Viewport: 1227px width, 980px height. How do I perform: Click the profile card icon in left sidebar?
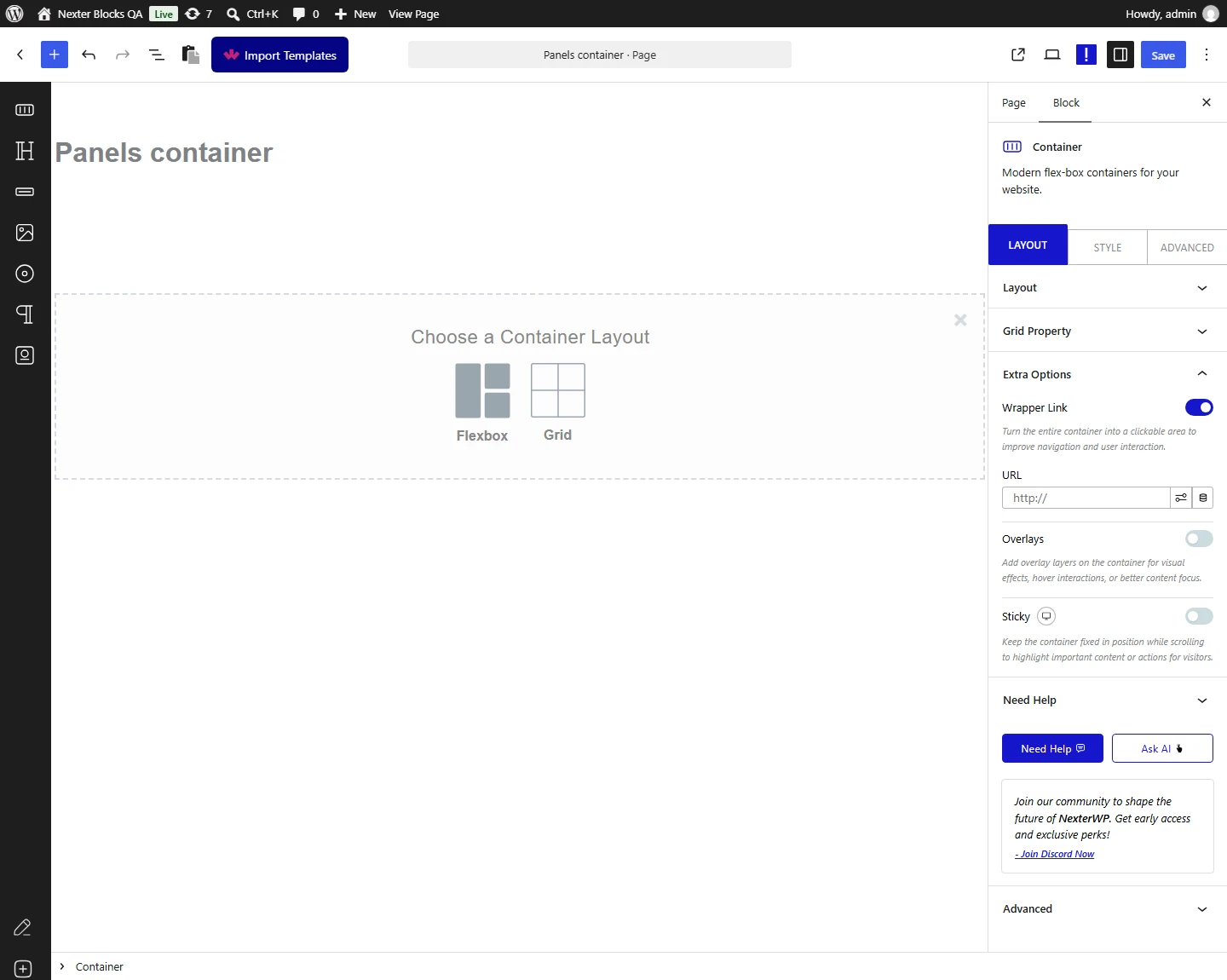[25, 355]
